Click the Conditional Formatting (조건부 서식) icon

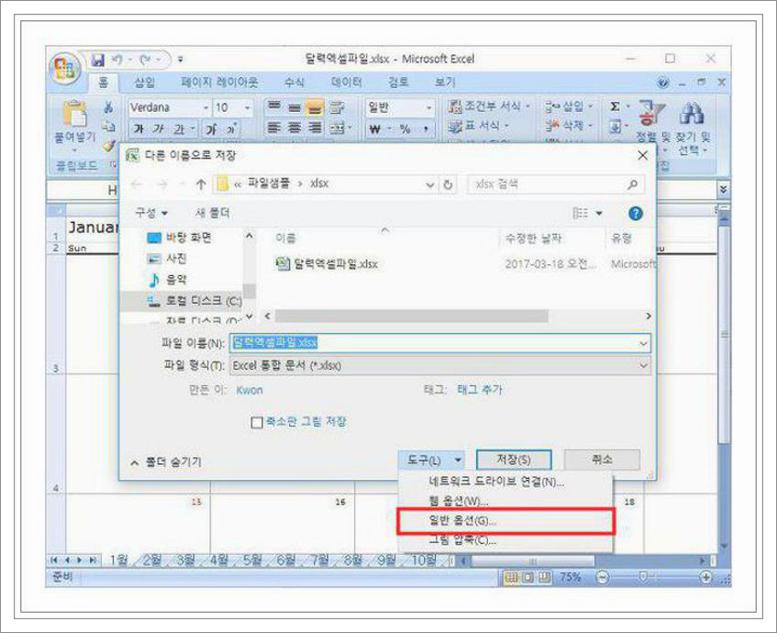455,106
